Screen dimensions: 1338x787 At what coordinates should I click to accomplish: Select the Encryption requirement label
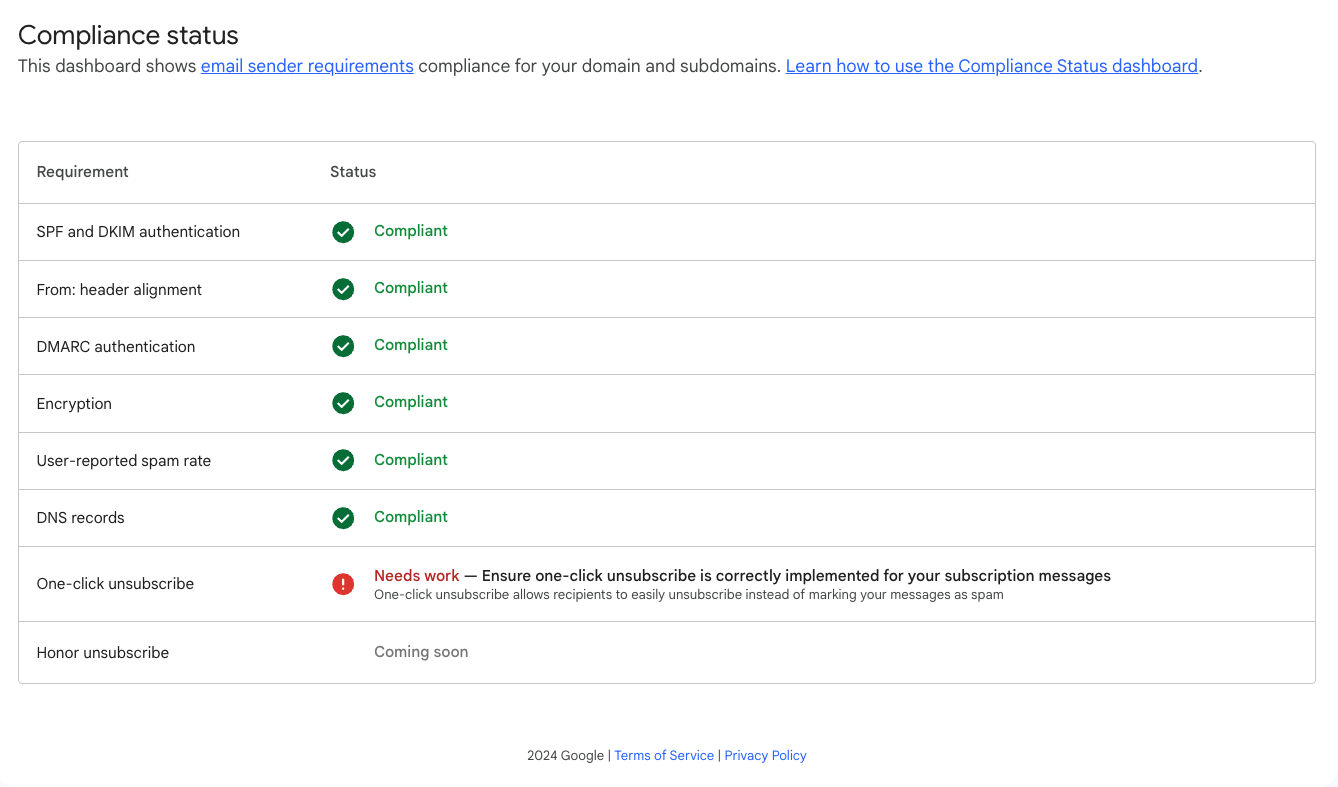[x=74, y=403]
